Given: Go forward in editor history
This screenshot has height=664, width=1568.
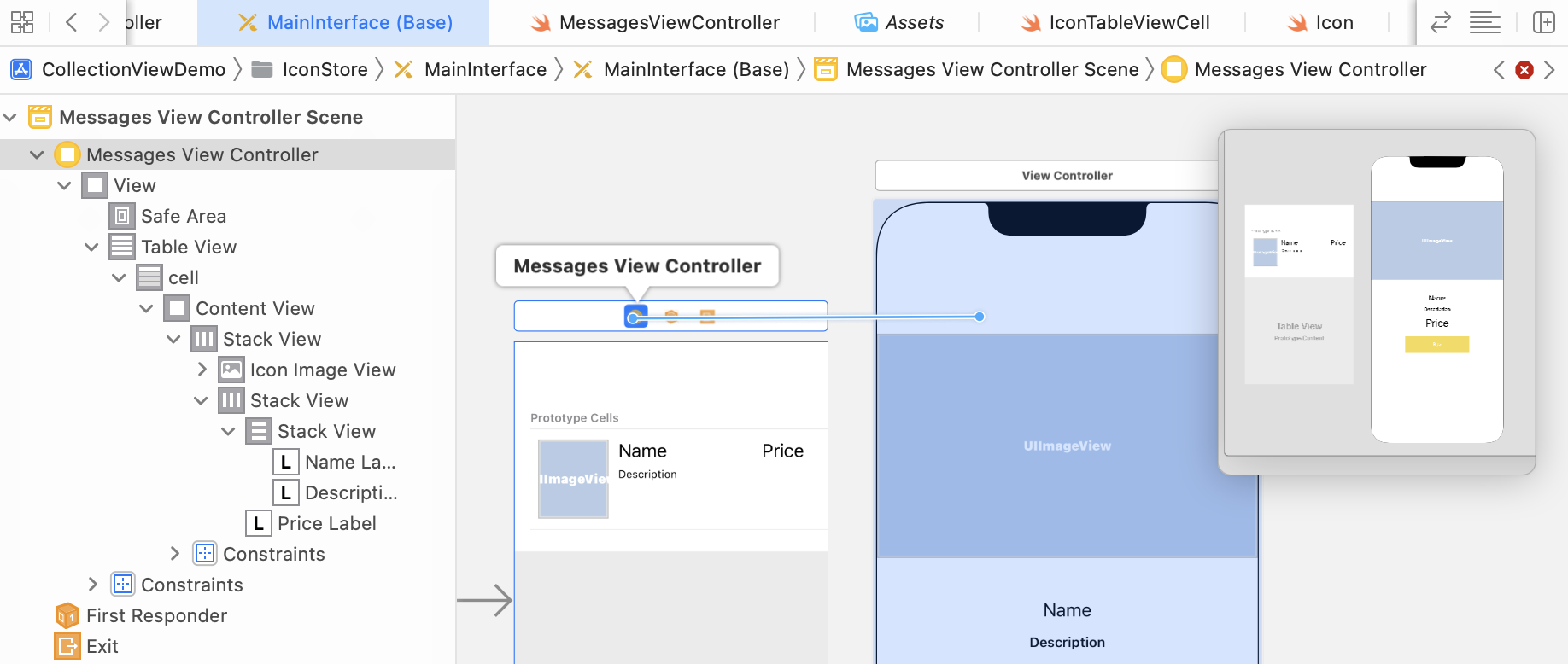Looking at the screenshot, I should pos(103,22).
